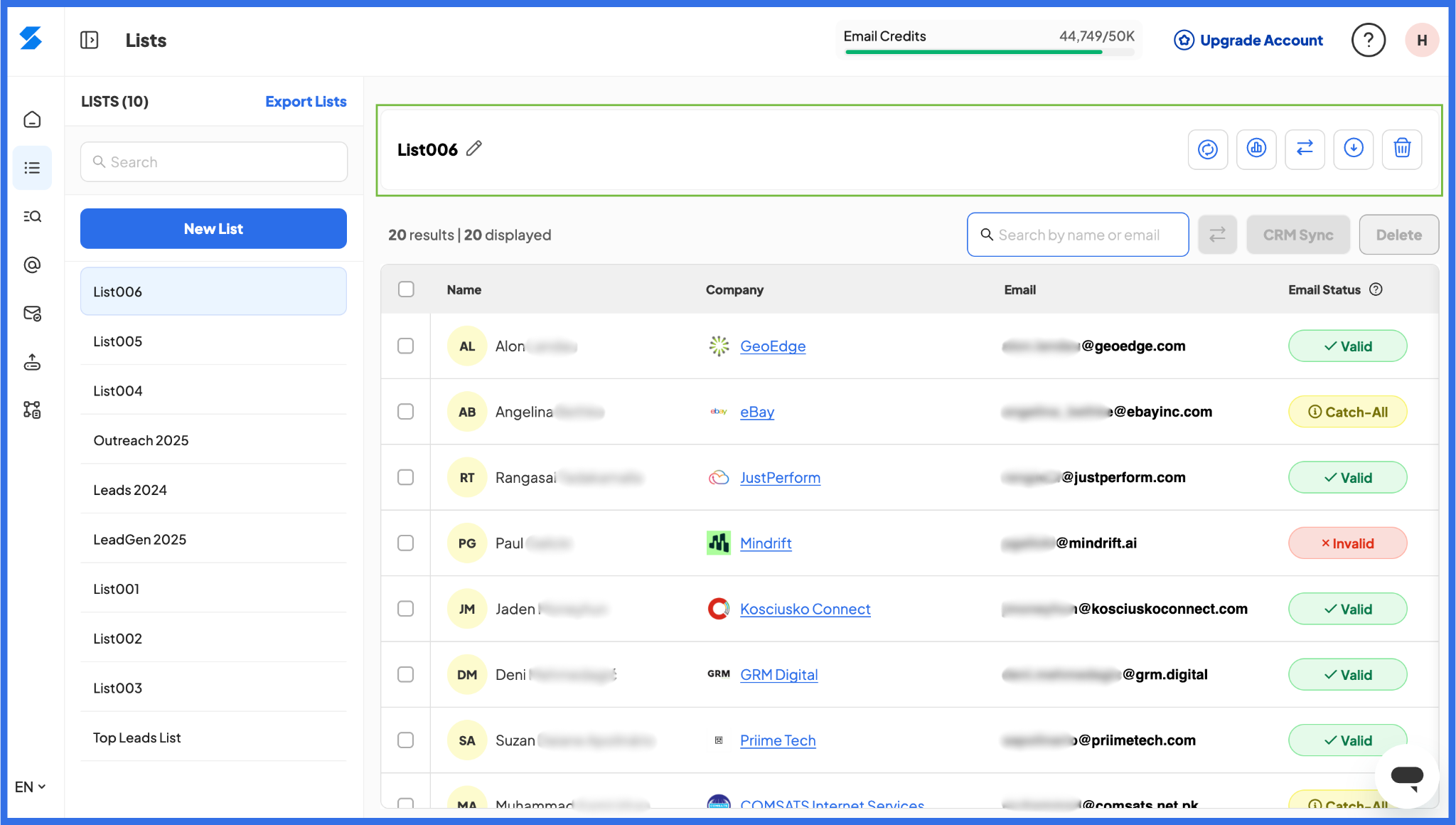Screen dimensions: 1456x825
Task: Click the refresh list icon button
Action: click(x=1208, y=149)
